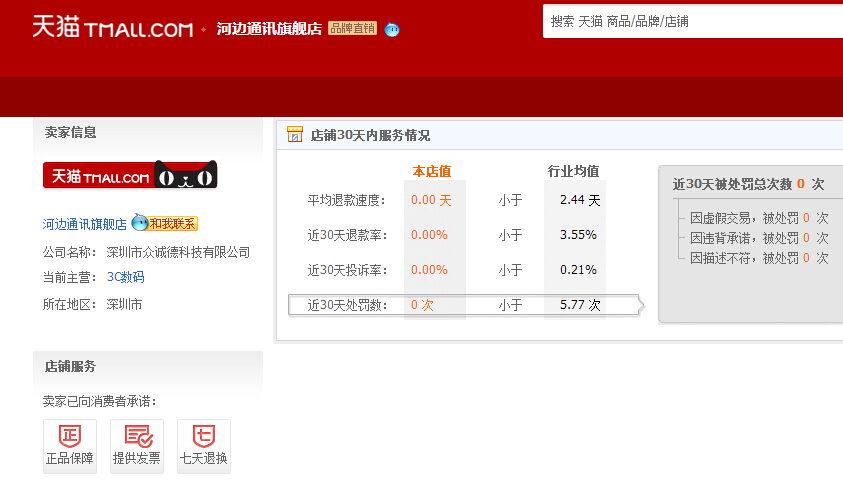Select the 行业均值 column header
The width and height of the screenshot is (843, 489).
pos(573,171)
